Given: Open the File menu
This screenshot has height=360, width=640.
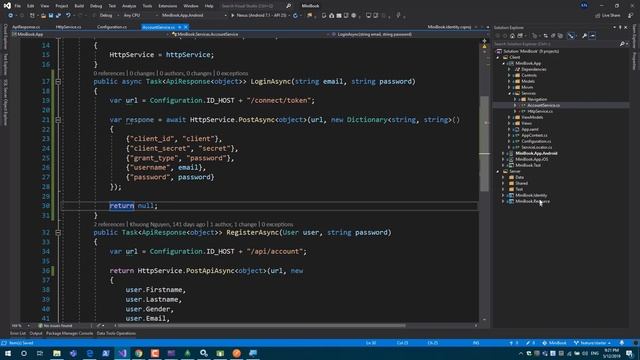Looking at the screenshot, I should click(x=18, y=6).
